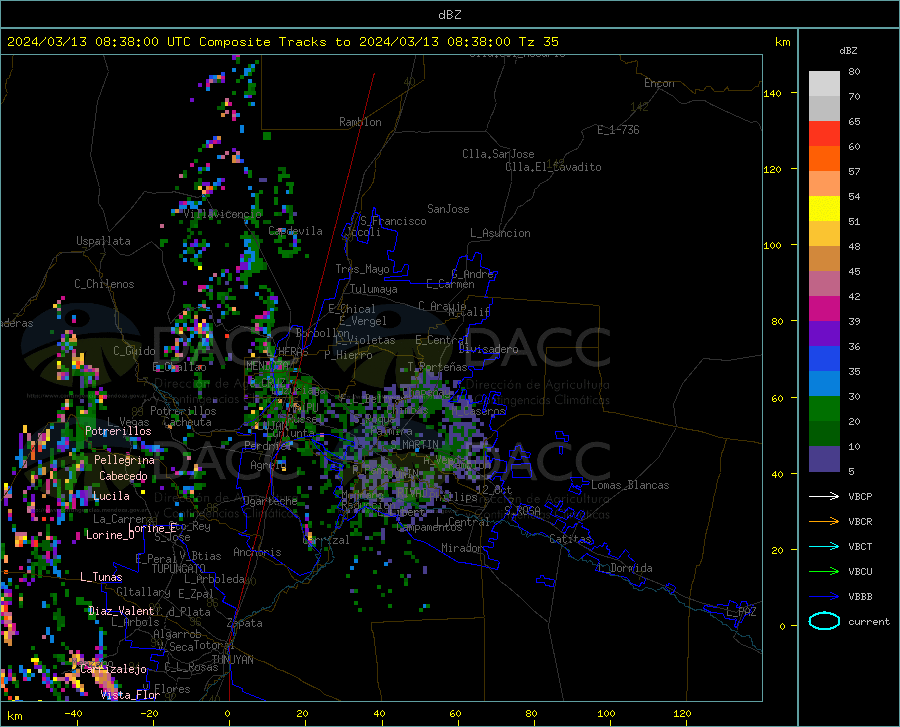This screenshot has height=727, width=900.
Task: Click the 'dBZ' legend heading
Action: (x=848, y=50)
